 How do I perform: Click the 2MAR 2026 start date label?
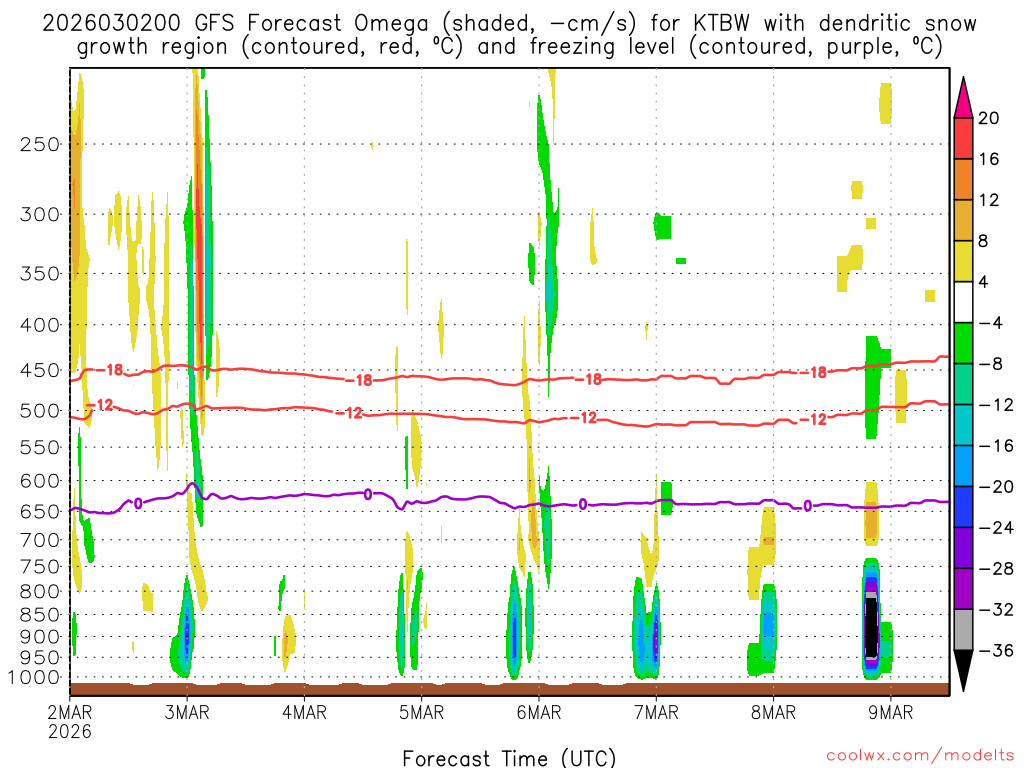pyautogui.click(x=70, y=721)
